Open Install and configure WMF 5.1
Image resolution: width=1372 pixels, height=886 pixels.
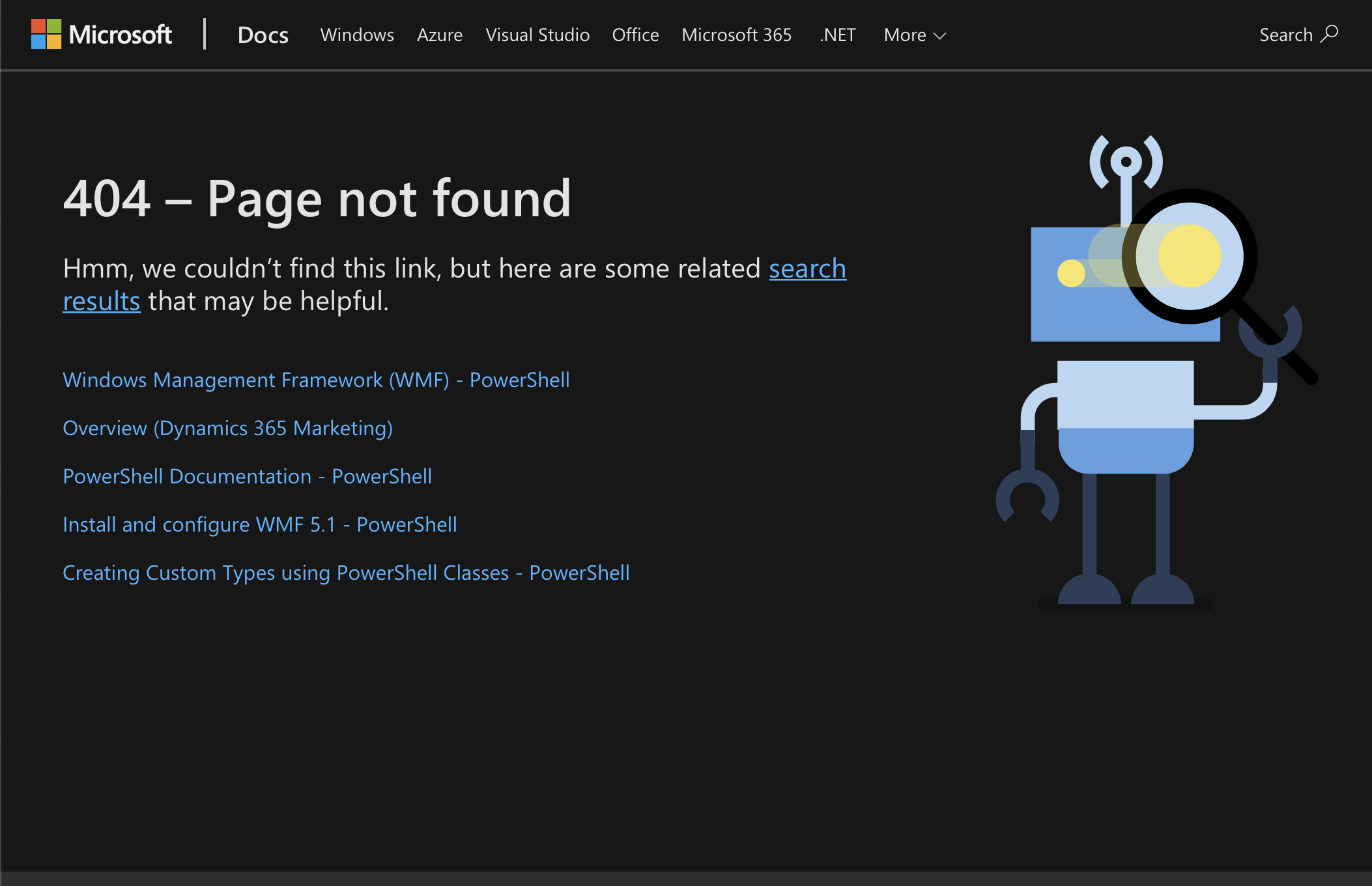pos(260,524)
